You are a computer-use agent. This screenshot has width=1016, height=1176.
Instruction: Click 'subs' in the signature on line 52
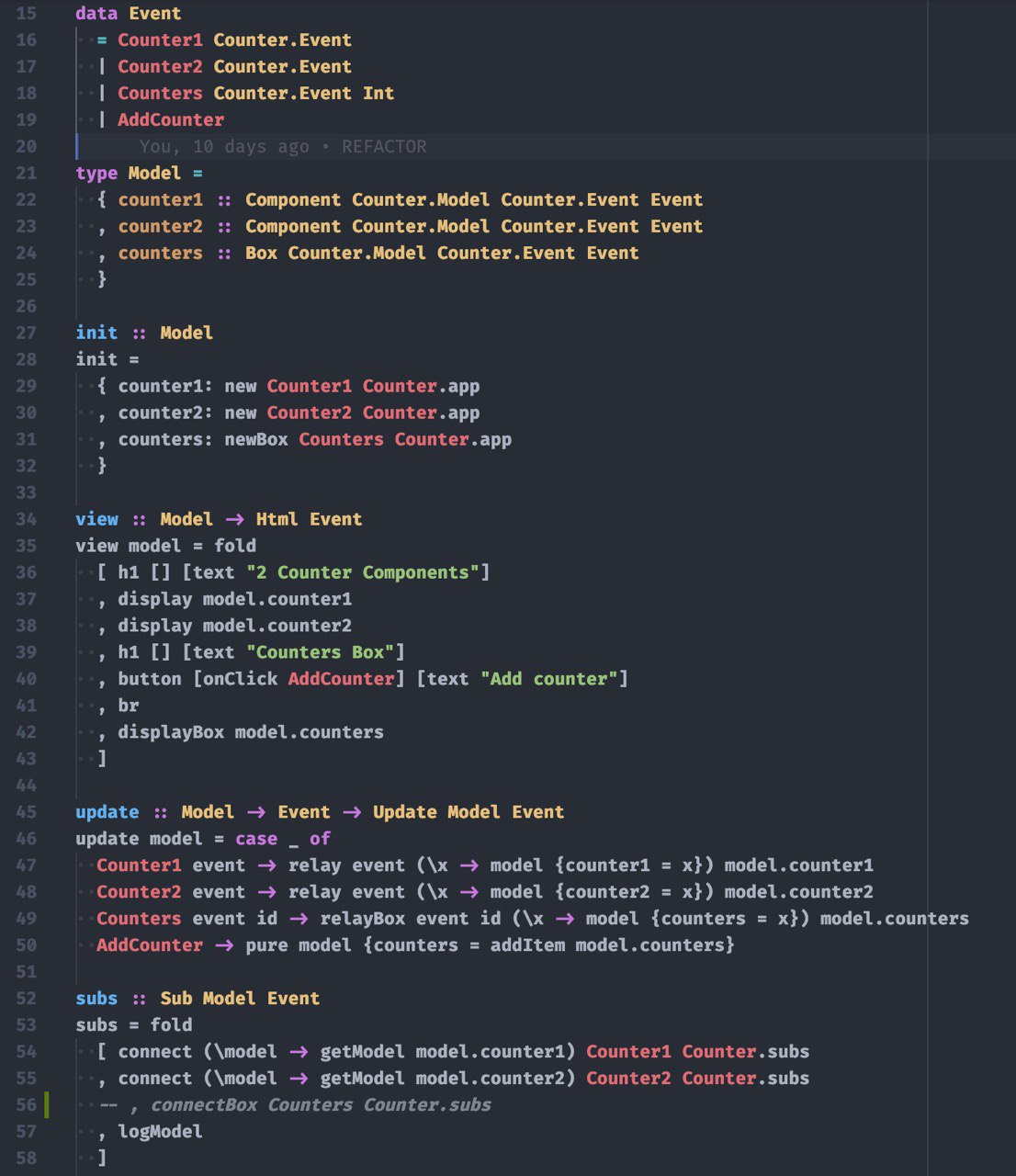point(96,1000)
